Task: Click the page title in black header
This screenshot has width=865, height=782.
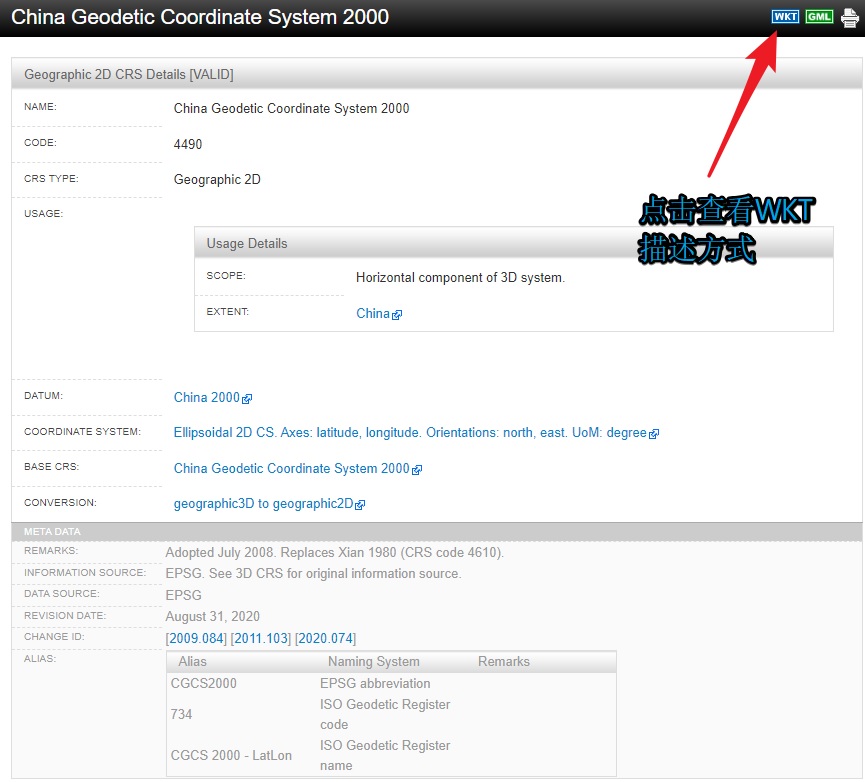Action: [x=200, y=17]
